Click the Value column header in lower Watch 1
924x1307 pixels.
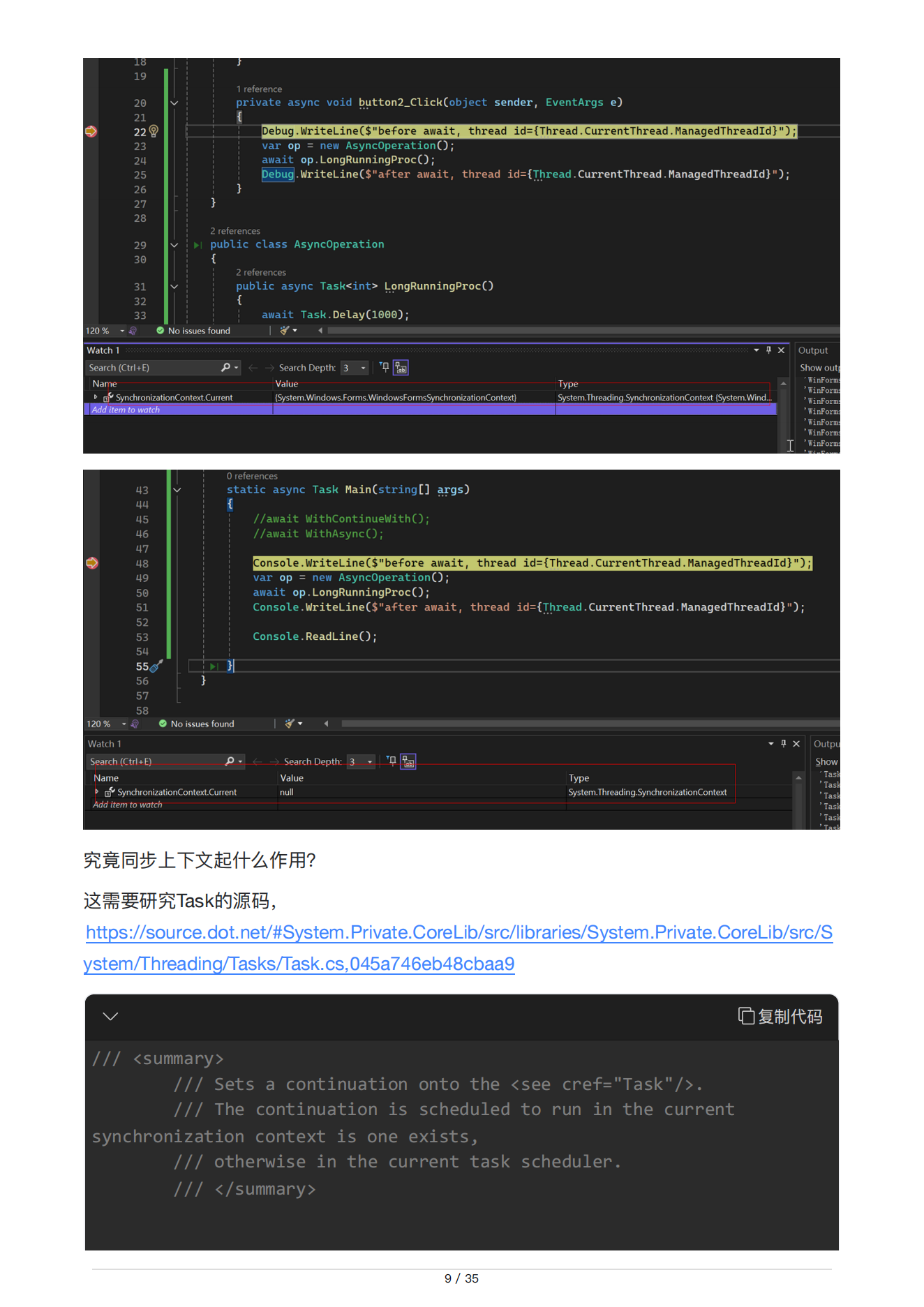point(292,778)
